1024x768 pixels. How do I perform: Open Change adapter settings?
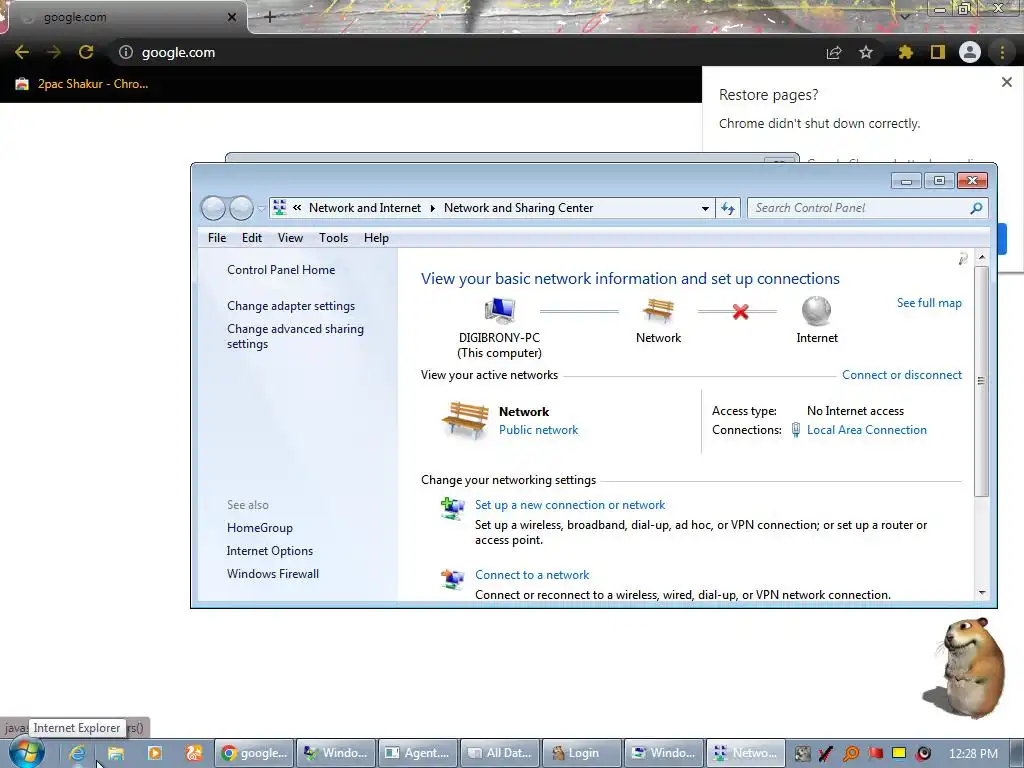291,306
